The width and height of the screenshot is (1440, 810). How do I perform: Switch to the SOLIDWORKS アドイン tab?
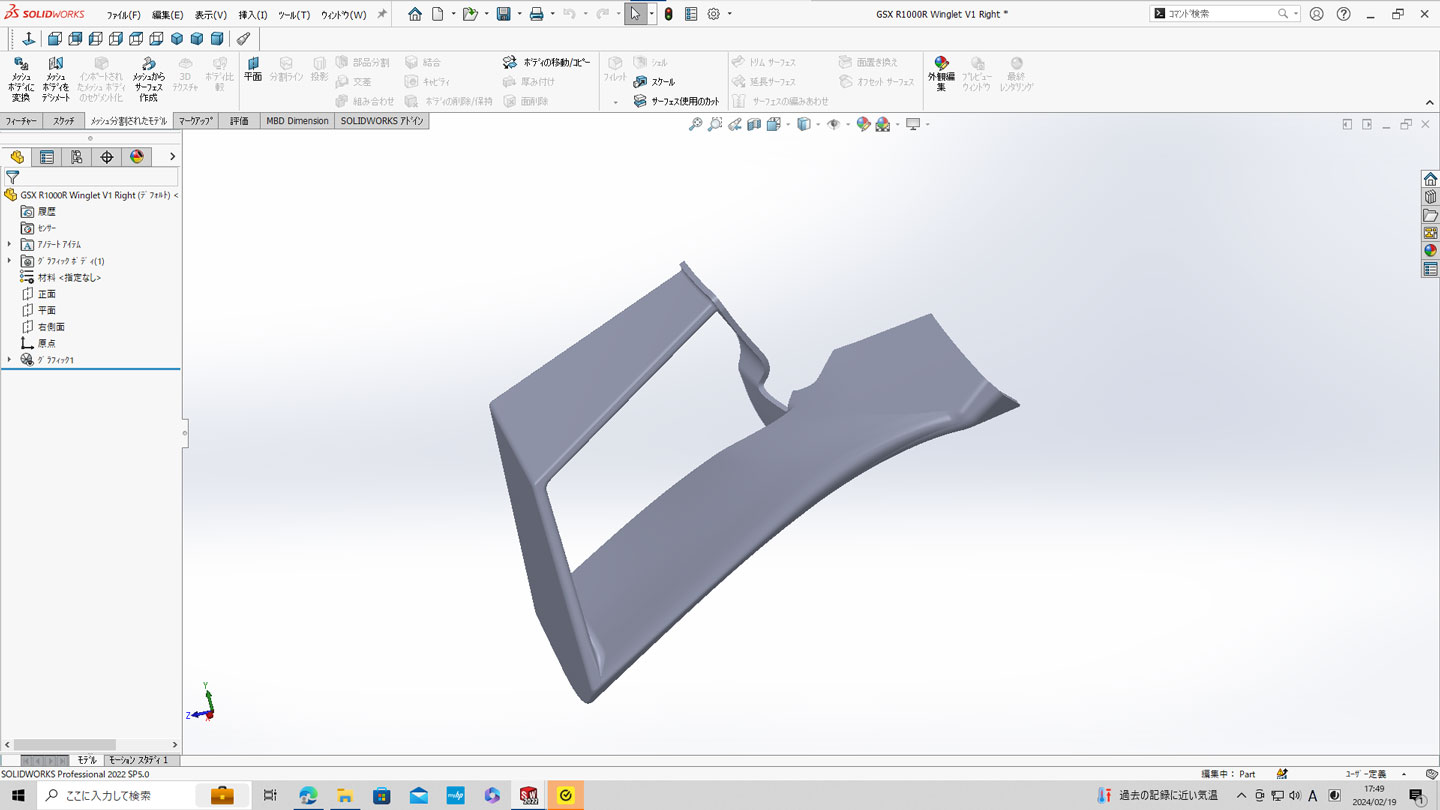click(x=382, y=121)
